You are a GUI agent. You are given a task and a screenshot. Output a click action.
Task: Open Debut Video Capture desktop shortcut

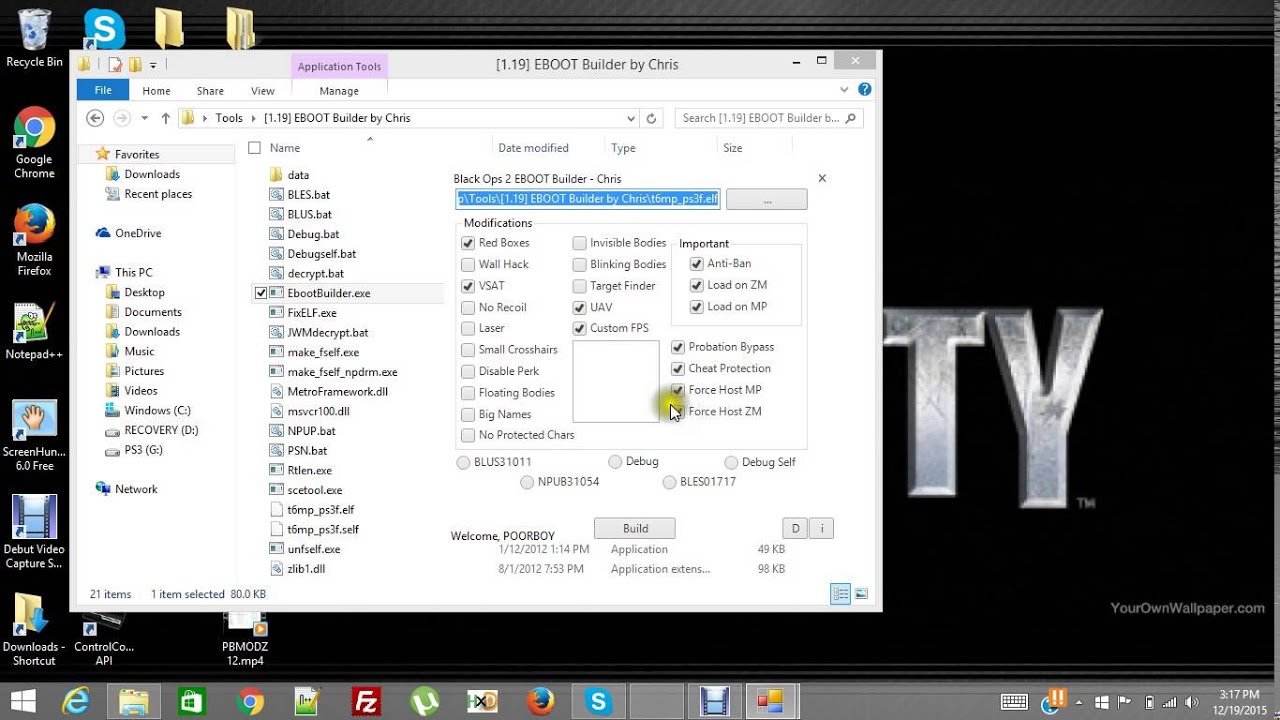[x=34, y=532]
